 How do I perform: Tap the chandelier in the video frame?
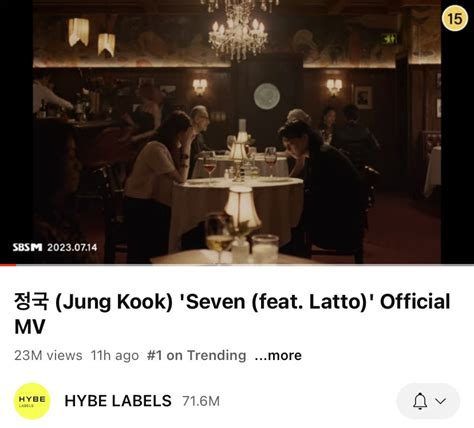click(x=239, y=30)
